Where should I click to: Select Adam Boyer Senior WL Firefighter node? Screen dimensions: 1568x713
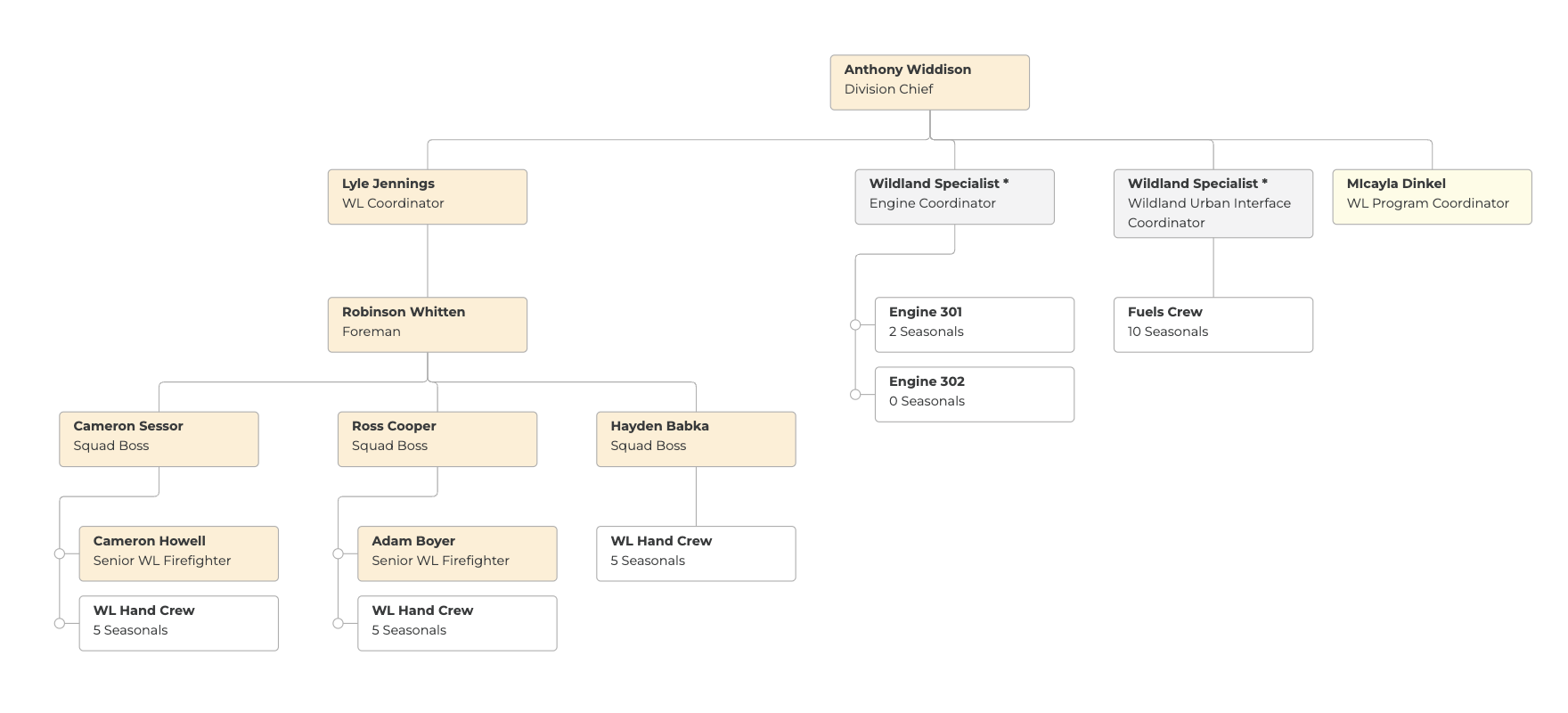[x=457, y=553]
